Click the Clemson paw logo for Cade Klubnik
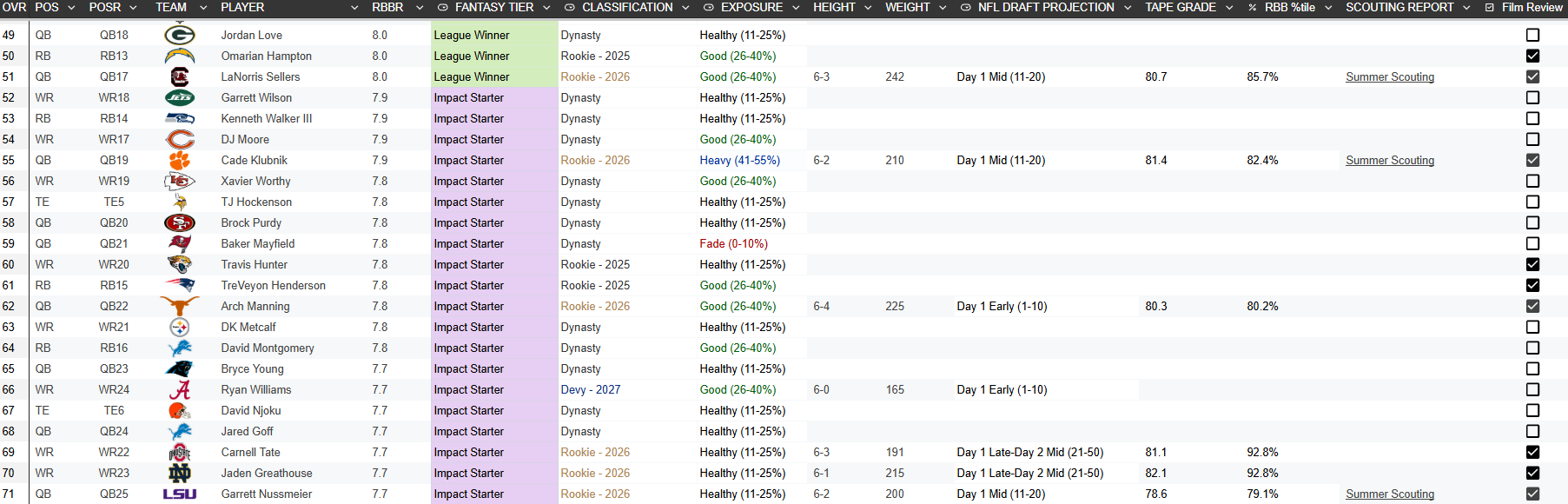This screenshot has width=1568, height=504. click(180, 160)
